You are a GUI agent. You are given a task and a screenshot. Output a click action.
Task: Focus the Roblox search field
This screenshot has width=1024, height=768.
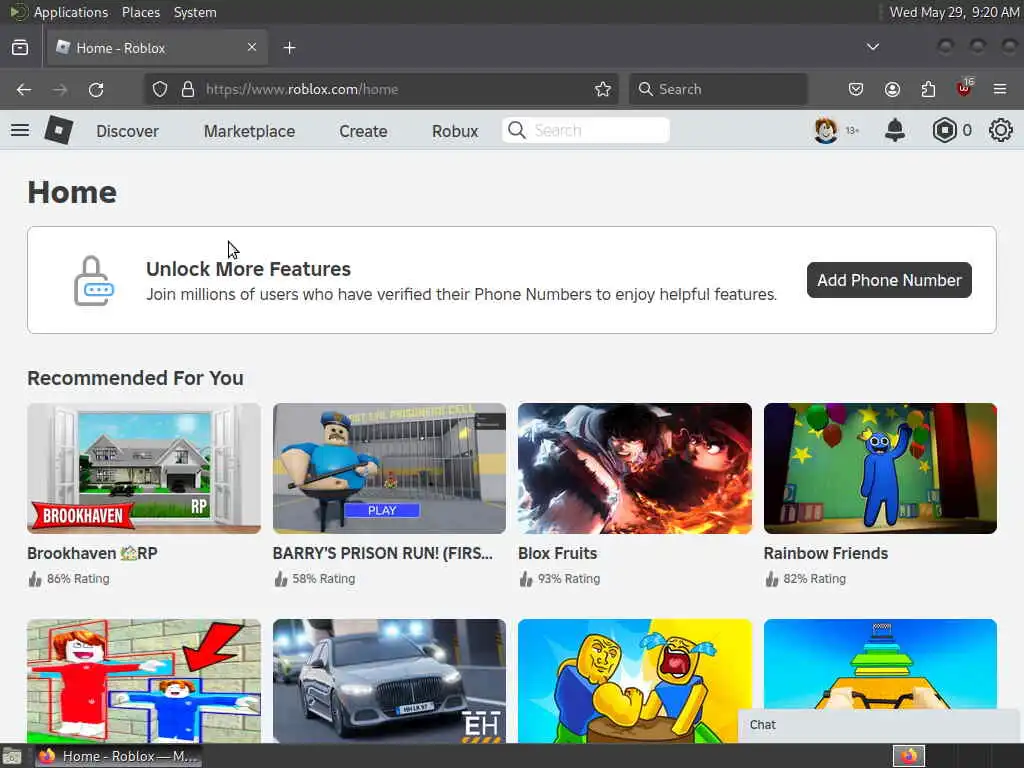coord(586,131)
